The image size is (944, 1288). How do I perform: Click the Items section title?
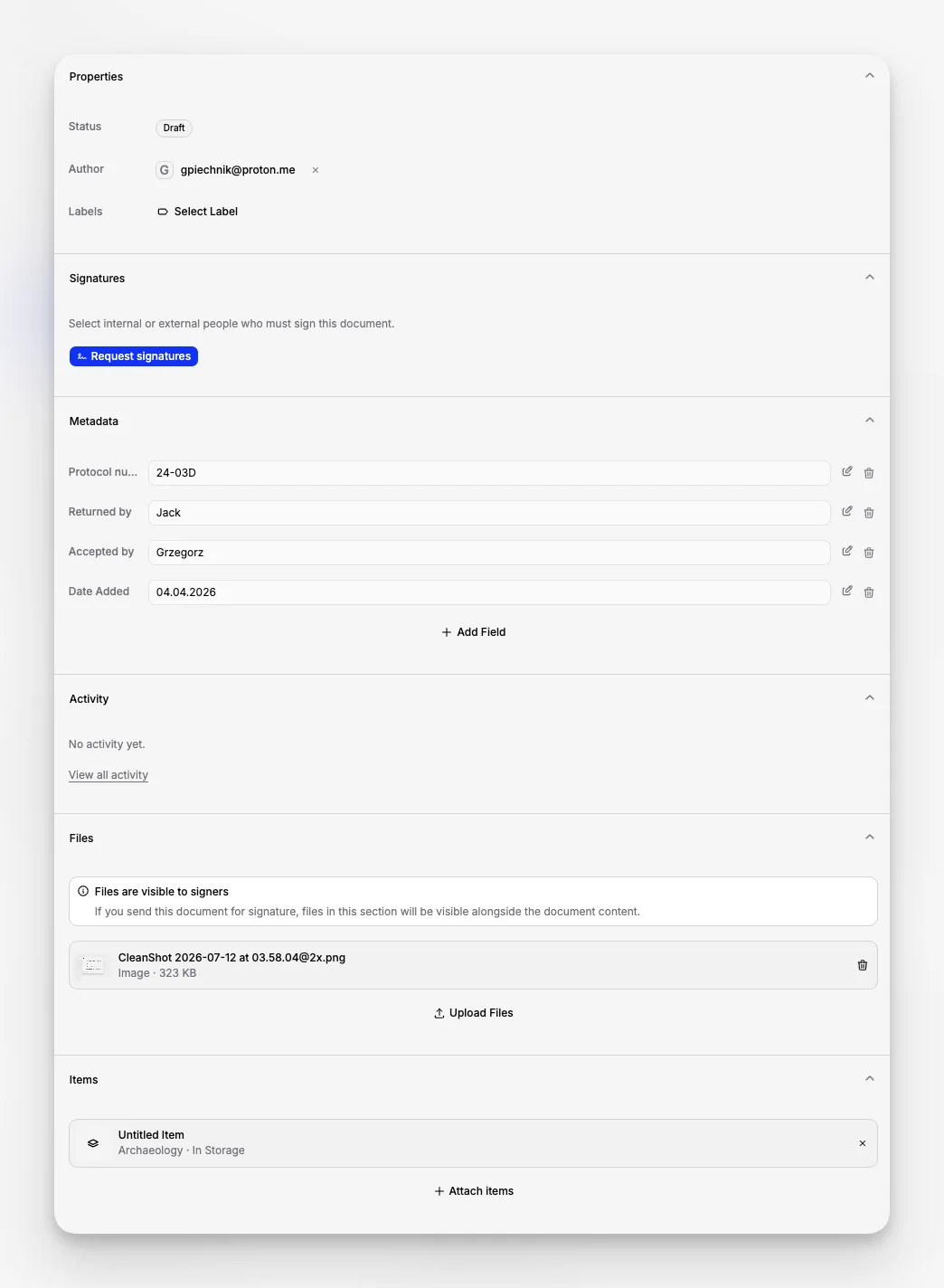pyautogui.click(x=83, y=1080)
